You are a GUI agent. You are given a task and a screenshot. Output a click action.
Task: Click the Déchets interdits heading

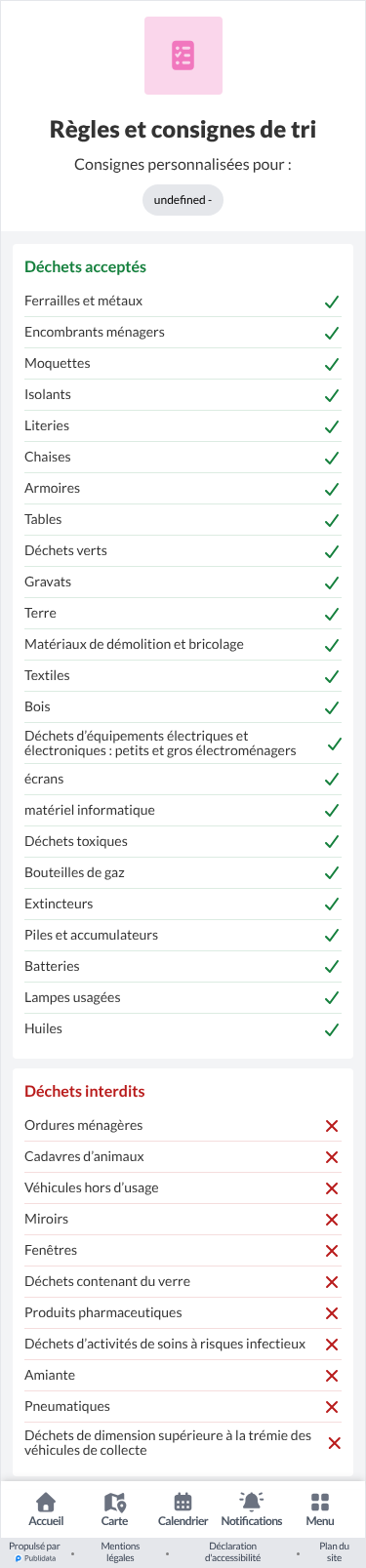[85, 1091]
